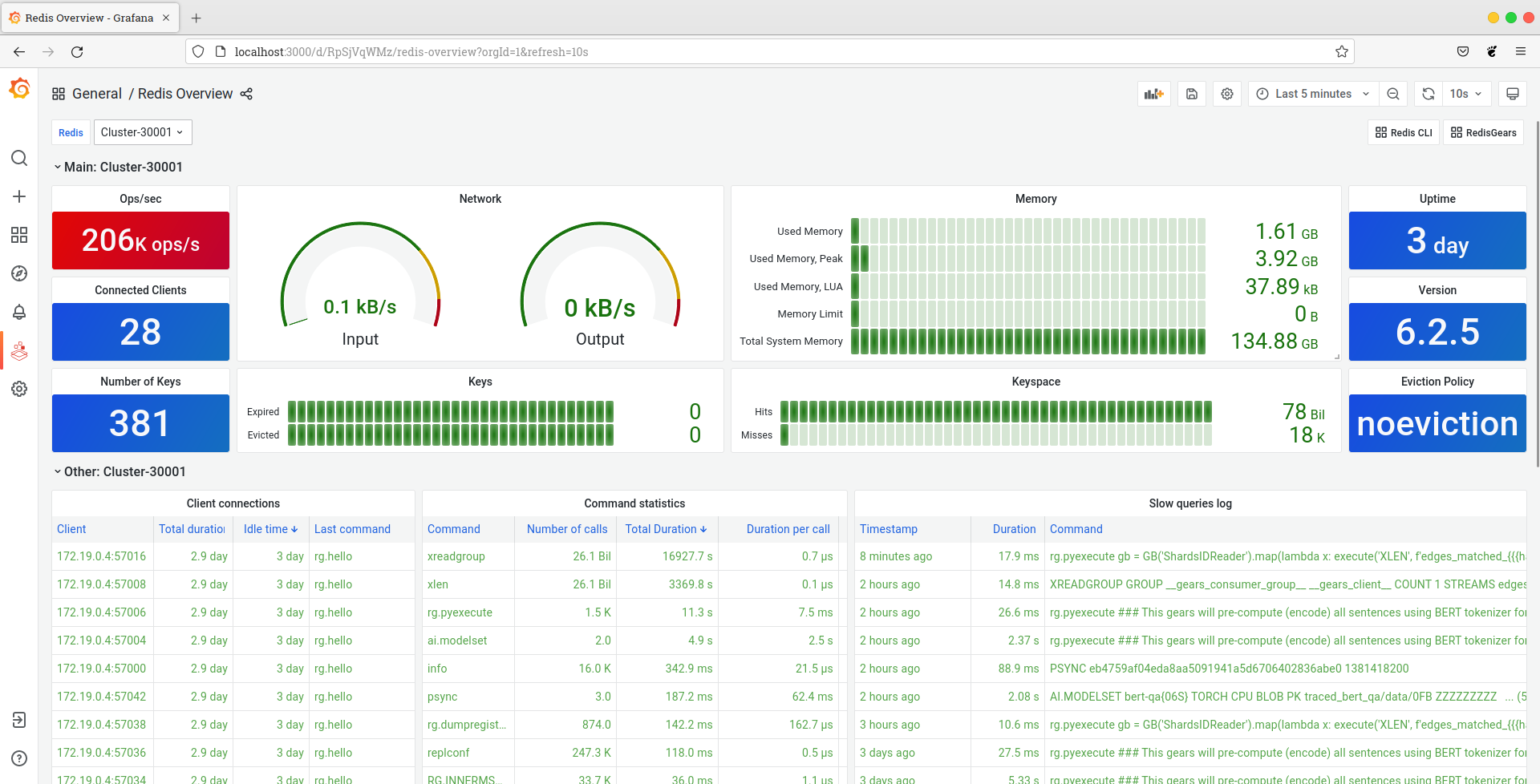Open the Last 5 minutes time picker
This screenshot has height=784, width=1540.
click(x=1313, y=94)
